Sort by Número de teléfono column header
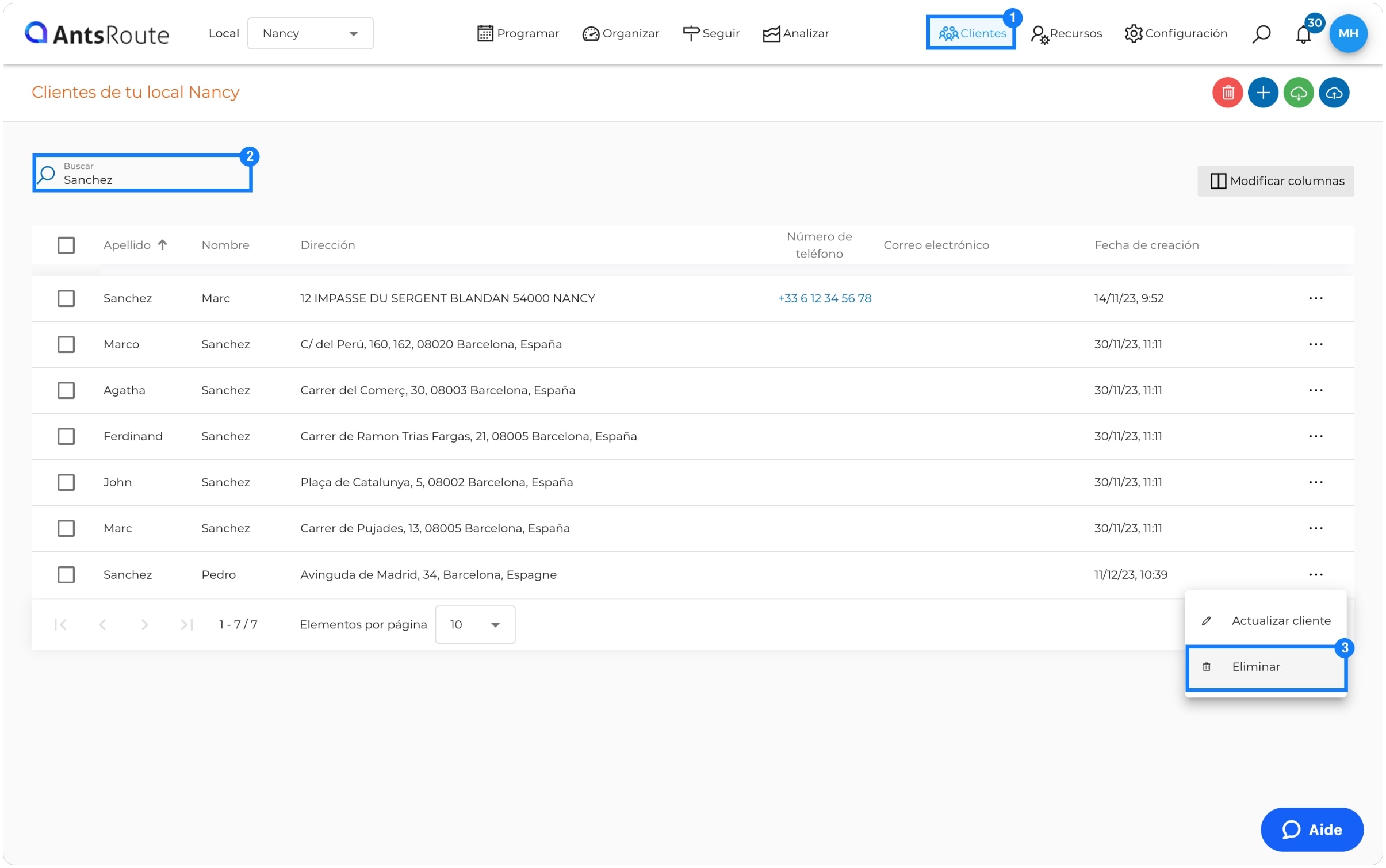 pyautogui.click(x=819, y=245)
